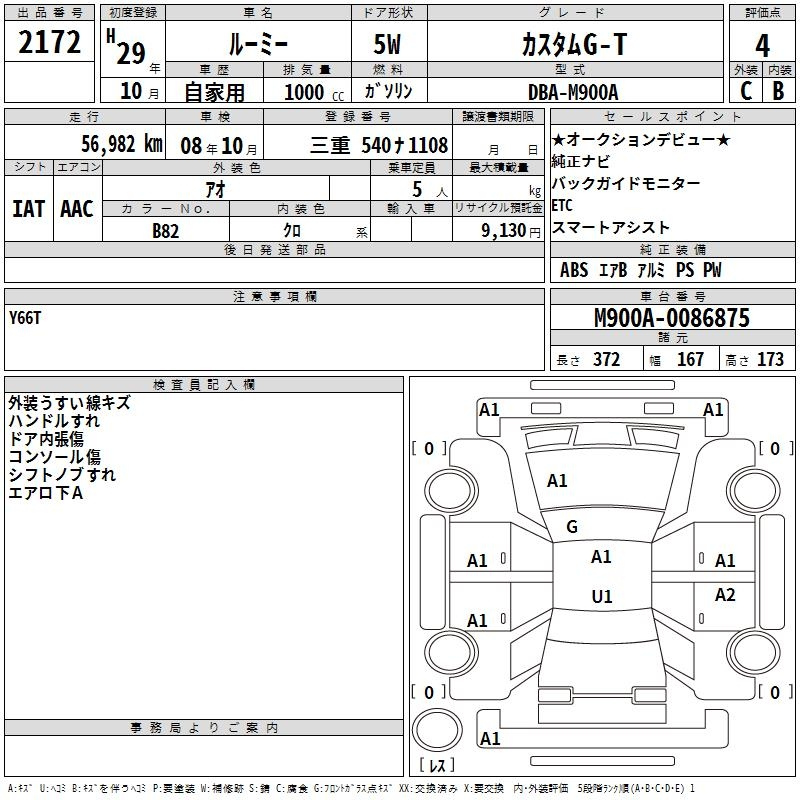Click the G mark on windshield diagram
The width and height of the screenshot is (800, 800).
point(571,526)
